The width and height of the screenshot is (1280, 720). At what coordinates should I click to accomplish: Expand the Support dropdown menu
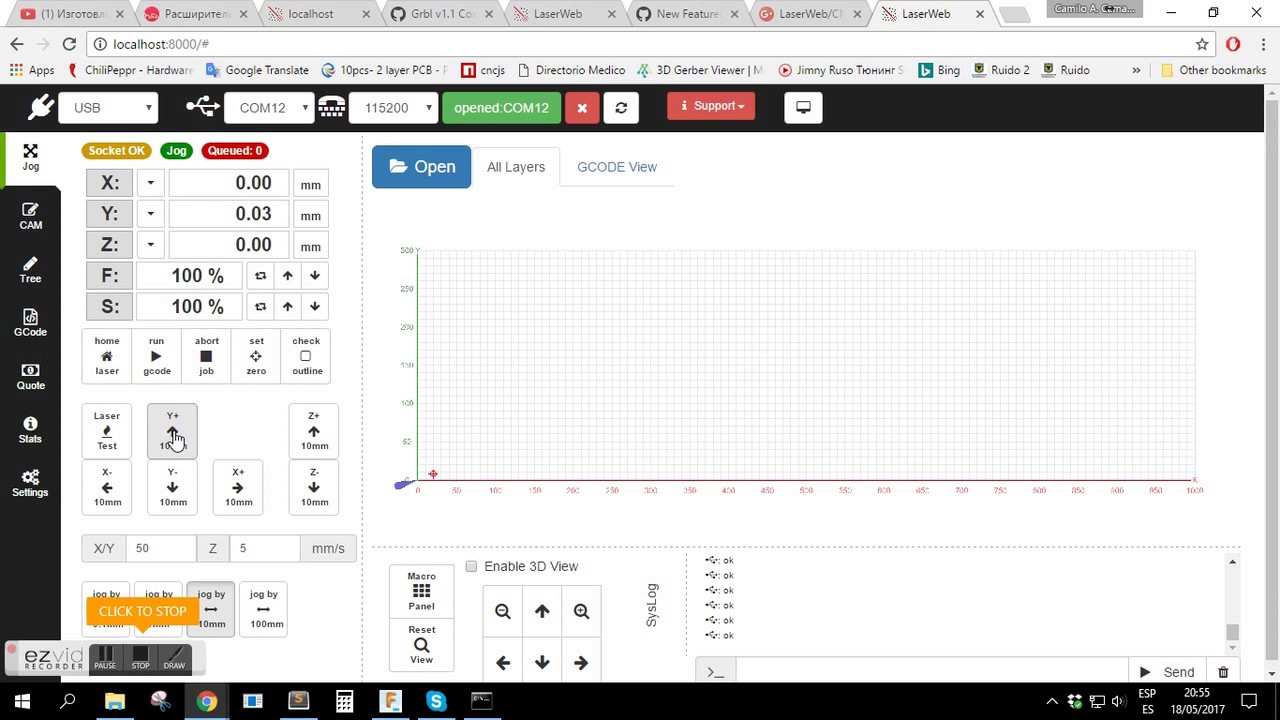tap(711, 106)
